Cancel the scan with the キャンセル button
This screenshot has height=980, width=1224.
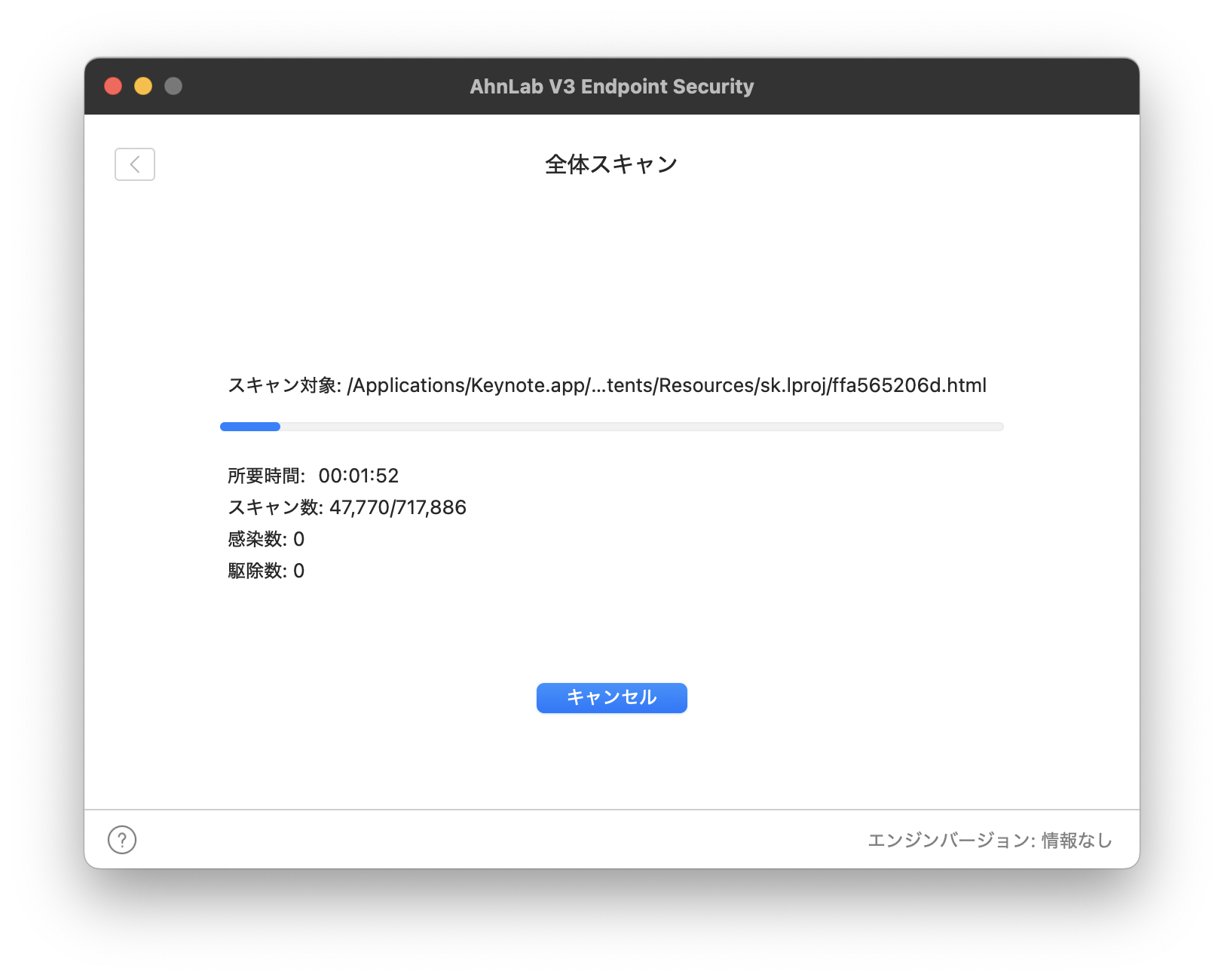(x=612, y=698)
